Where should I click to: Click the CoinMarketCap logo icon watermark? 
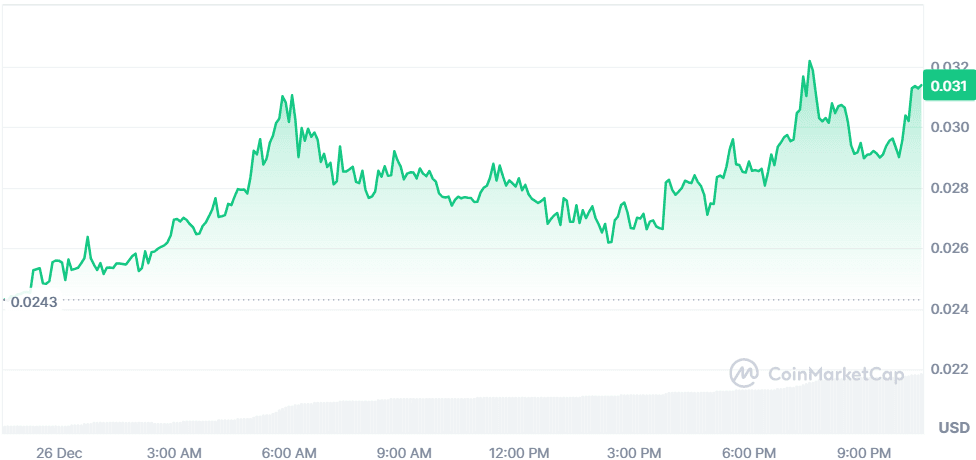[x=744, y=373]
